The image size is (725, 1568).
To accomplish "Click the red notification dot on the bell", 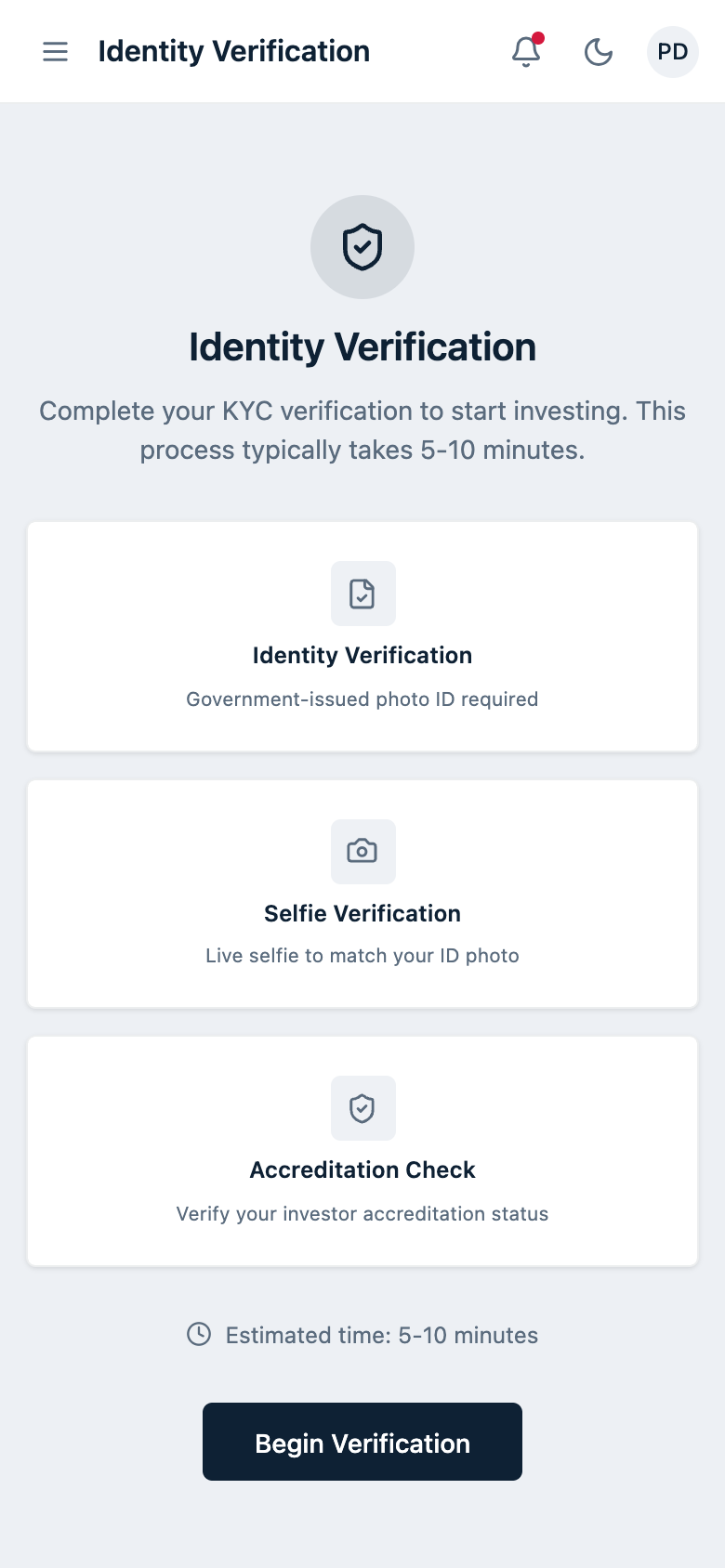I will pyautogui.click(x=539, y=39).
